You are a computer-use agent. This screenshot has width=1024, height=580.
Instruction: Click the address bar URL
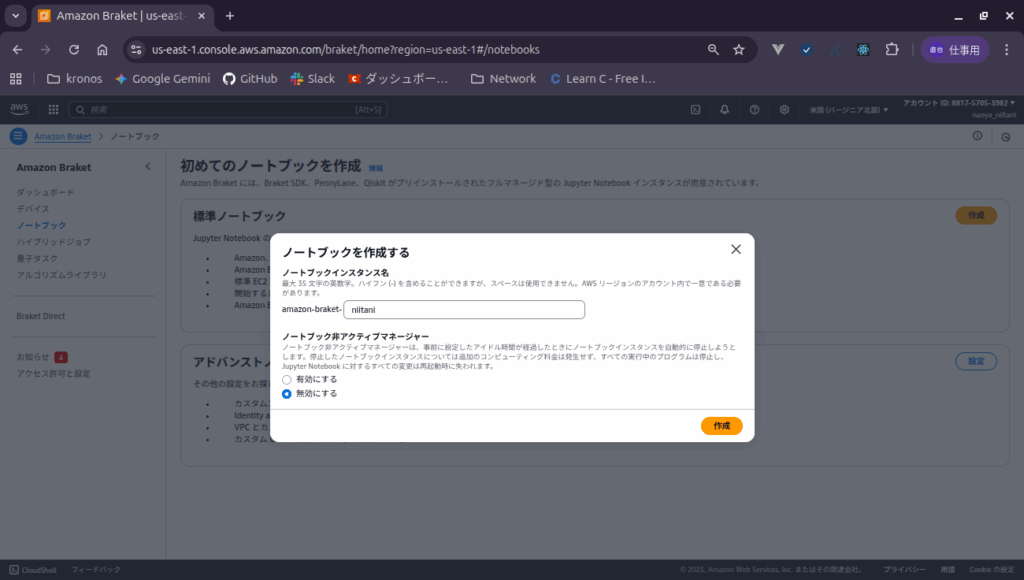[345, 50]
